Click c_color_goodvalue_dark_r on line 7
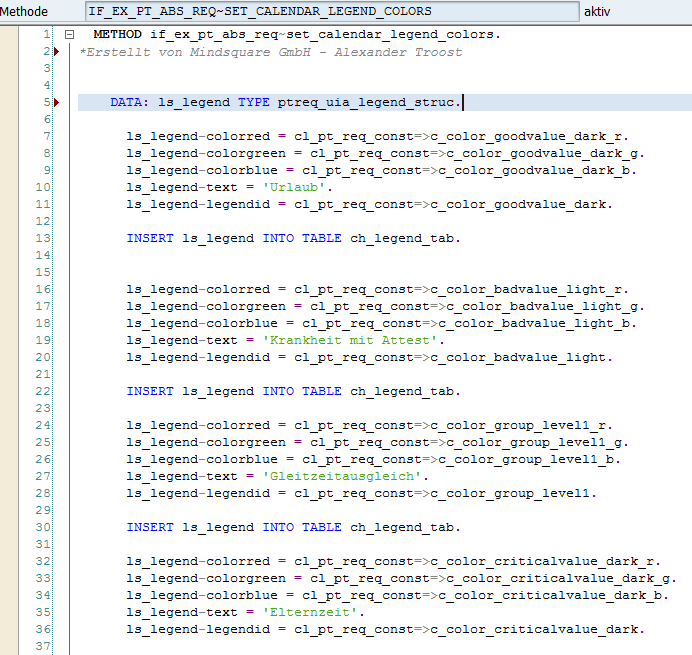This screenshot has width=692, height=655. (x=526, y=136)
